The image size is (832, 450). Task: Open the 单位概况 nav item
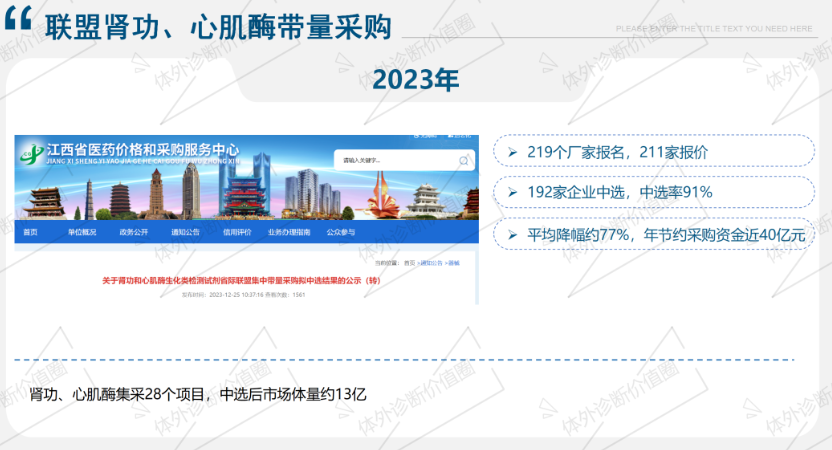pyautogui.click(x=82, y=233)
